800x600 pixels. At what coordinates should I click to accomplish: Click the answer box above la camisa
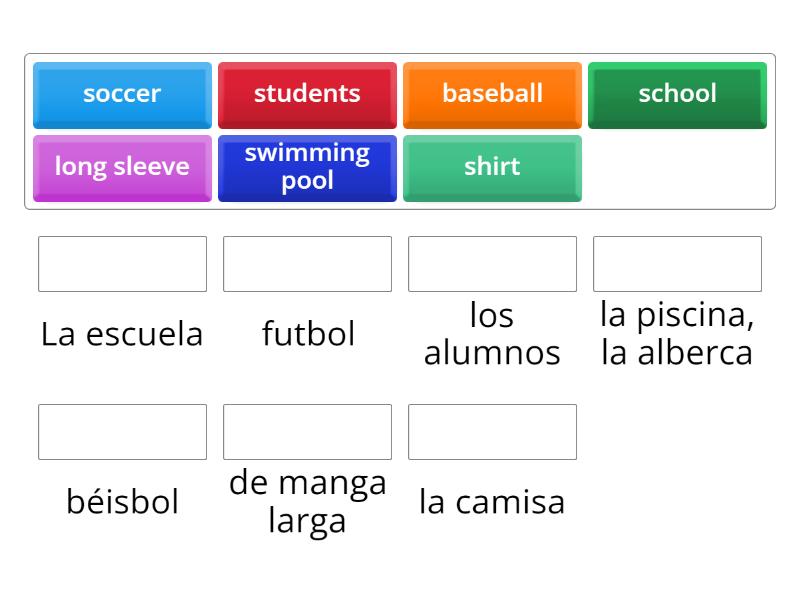click(492, 432)
